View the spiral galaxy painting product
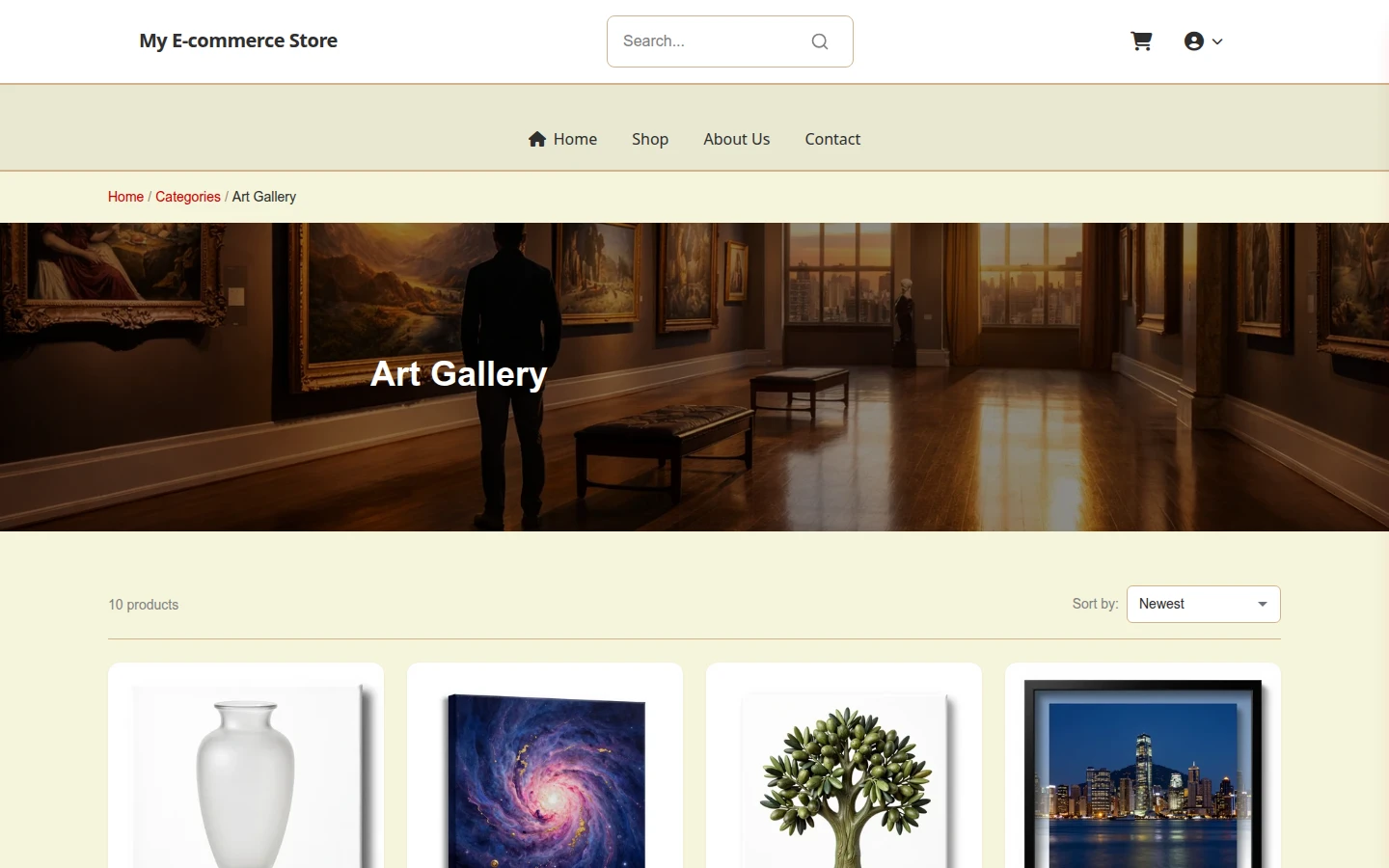Viewport: 1389px width, 868px height. click(x=545, y=766)
